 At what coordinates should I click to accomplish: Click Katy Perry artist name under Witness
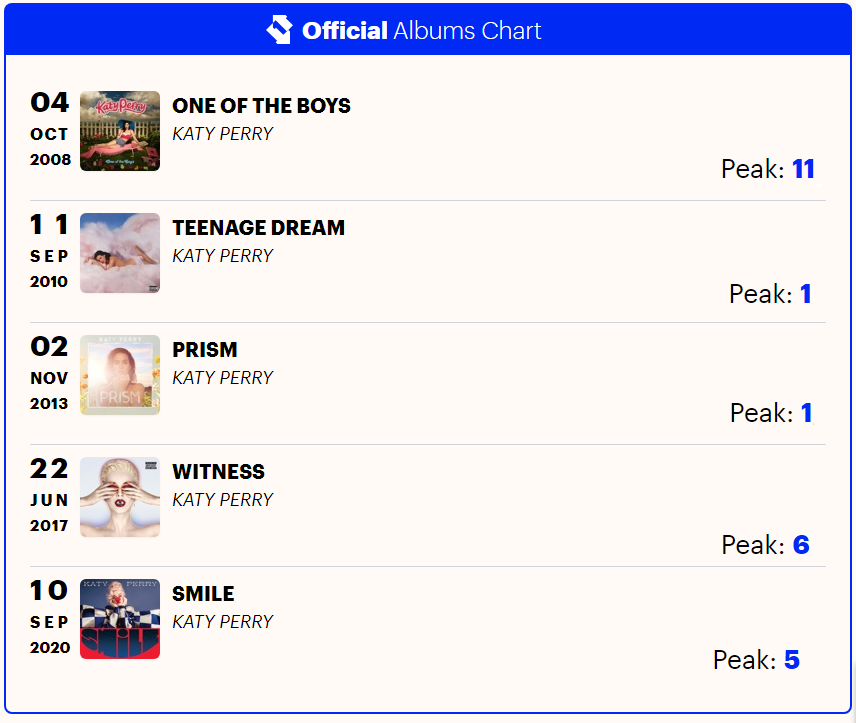click(222, 500)
